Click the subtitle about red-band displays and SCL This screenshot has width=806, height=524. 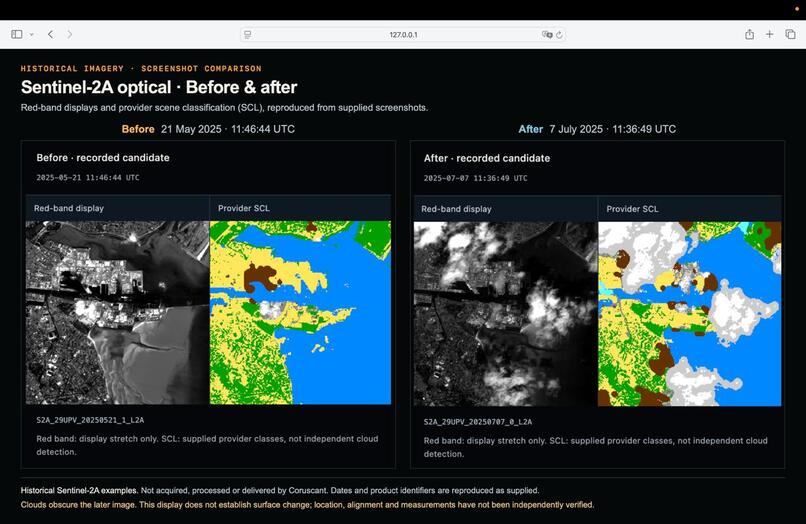click(x=224, y=108)
